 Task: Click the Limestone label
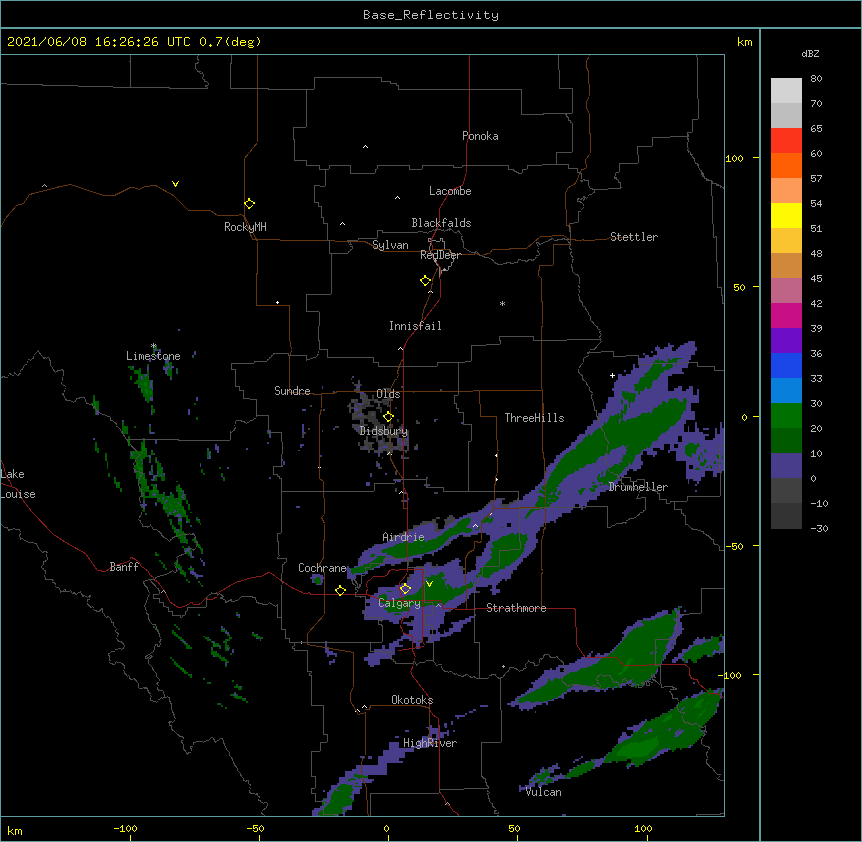tap(153, 356)
